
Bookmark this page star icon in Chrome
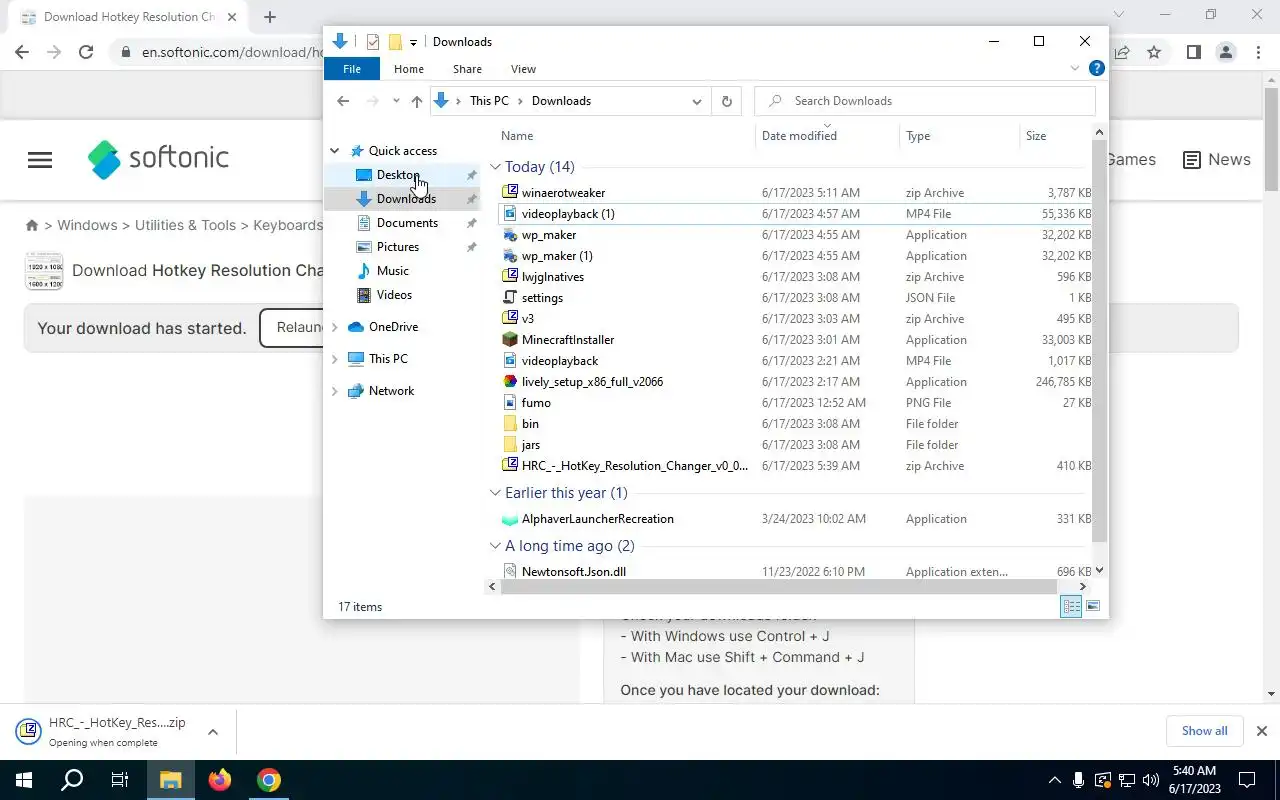pos(1154,52)
